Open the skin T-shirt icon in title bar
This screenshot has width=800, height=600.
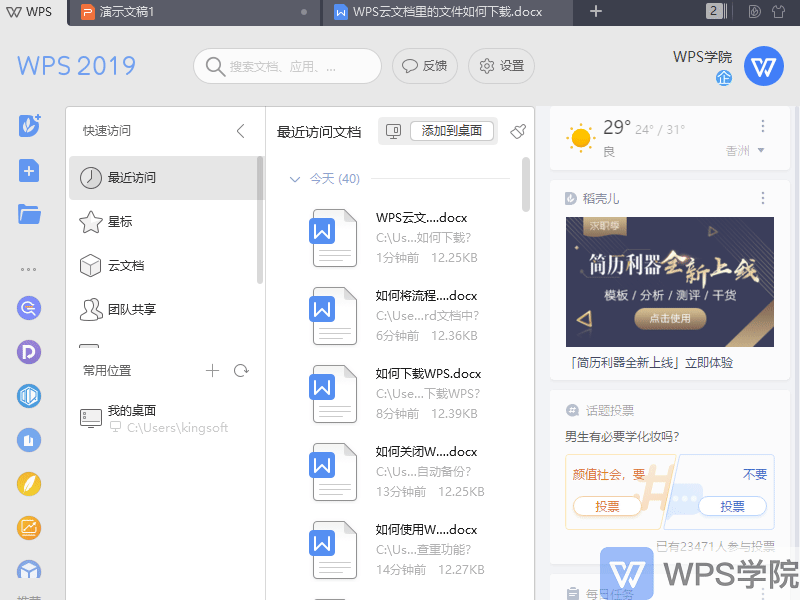(778, 11)
